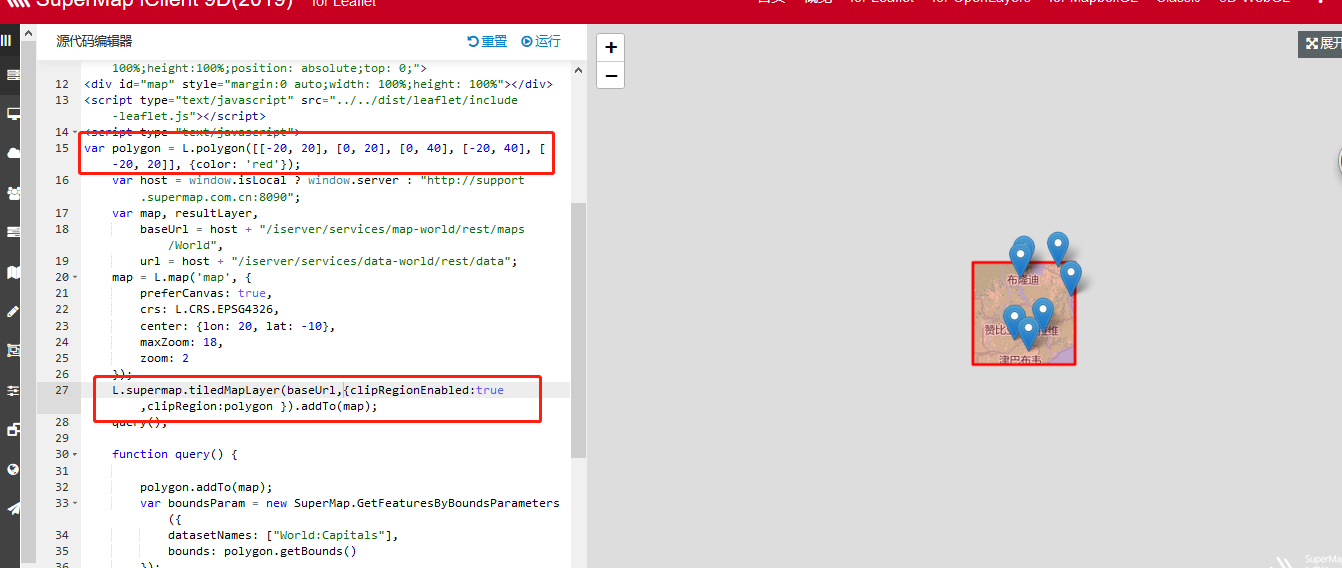
Task: Click the 重置 reset button
Action: tap(487, 41)
